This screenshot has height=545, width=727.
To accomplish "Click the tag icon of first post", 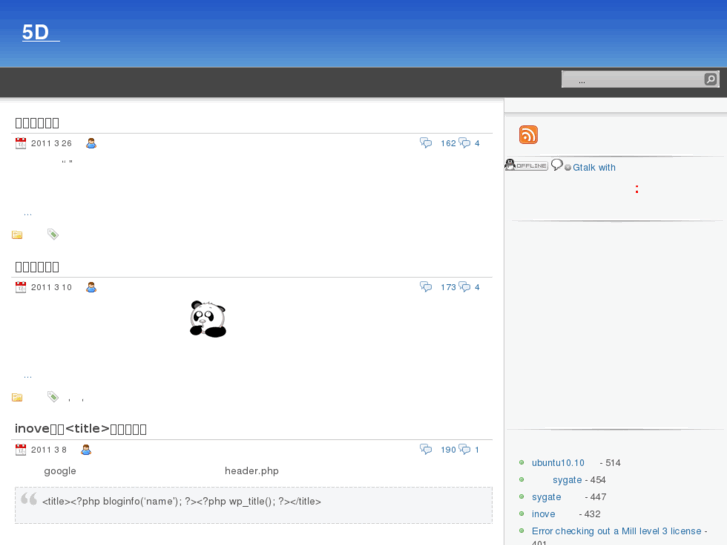I will pos(53,234).
